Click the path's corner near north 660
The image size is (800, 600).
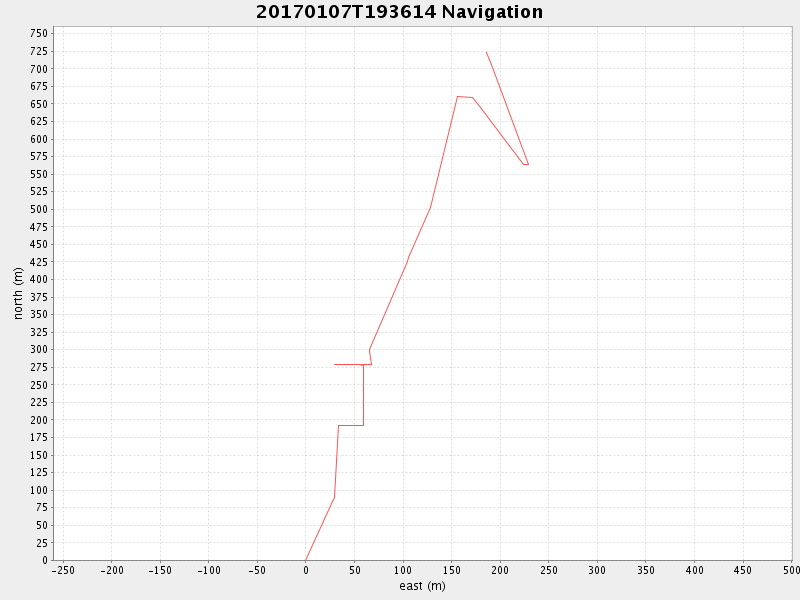(x=458, y=97)
